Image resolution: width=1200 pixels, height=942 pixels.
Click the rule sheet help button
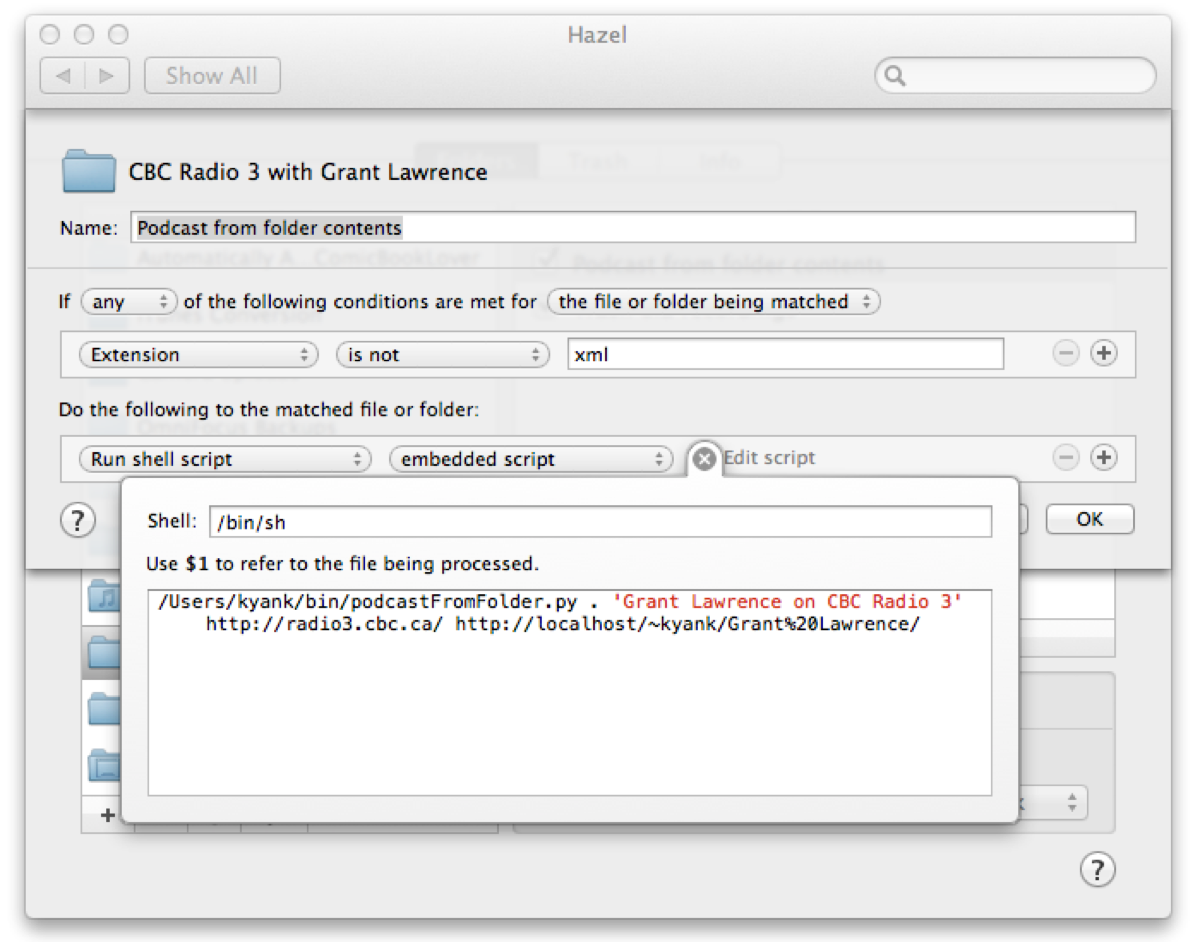pyautogui.click(x=78, y=520)
